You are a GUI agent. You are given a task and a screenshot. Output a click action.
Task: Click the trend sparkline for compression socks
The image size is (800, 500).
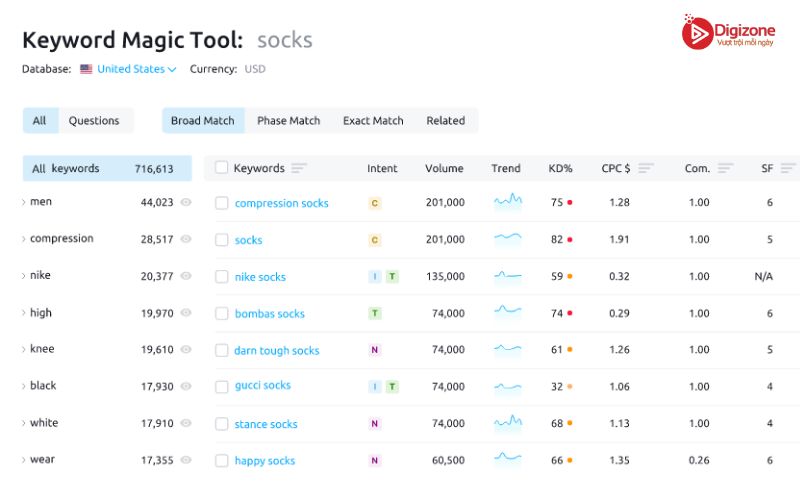click(508, 201)
